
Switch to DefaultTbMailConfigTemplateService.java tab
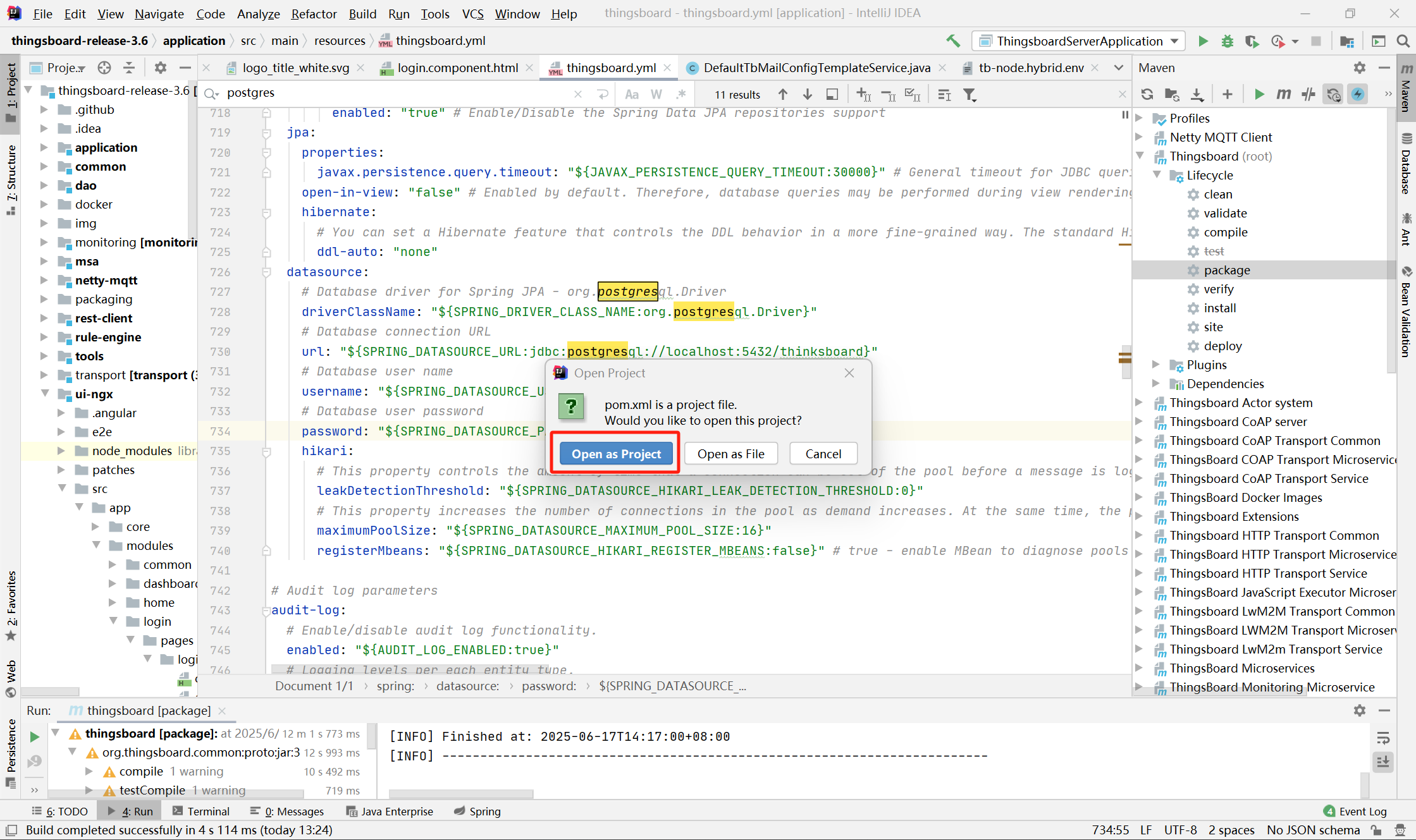(x=816, y=68)
